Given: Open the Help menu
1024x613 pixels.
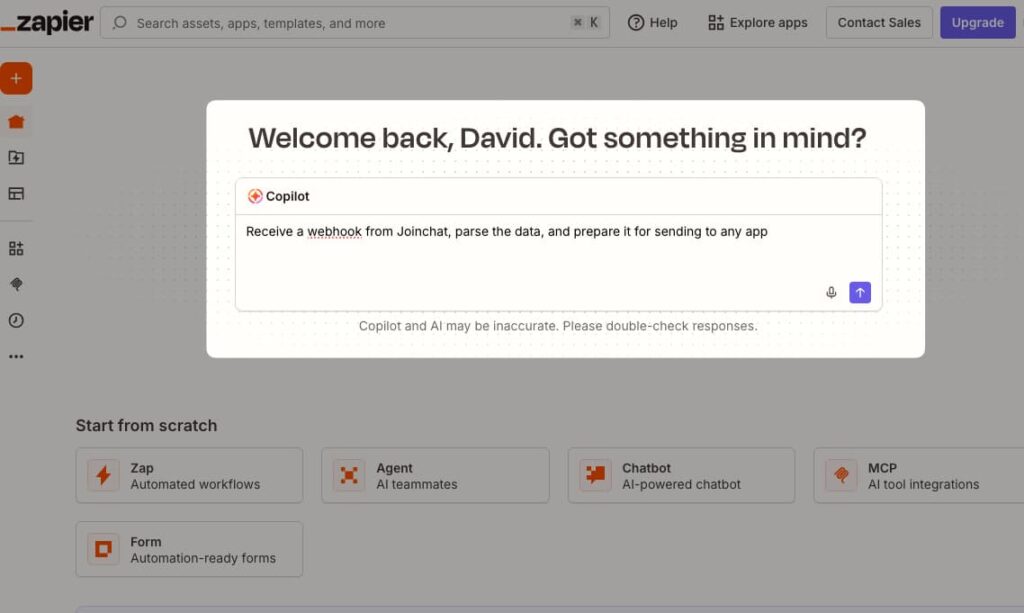Looking at the screenshot, I should [652, 23].
